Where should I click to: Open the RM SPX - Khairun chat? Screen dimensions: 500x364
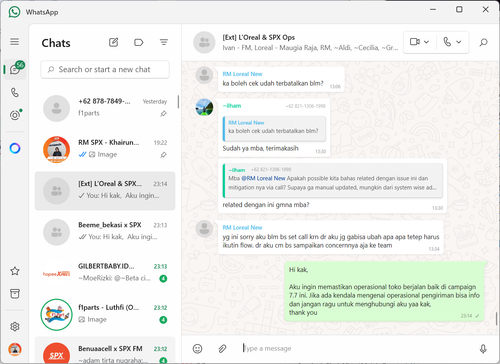[x=105, y=149]
